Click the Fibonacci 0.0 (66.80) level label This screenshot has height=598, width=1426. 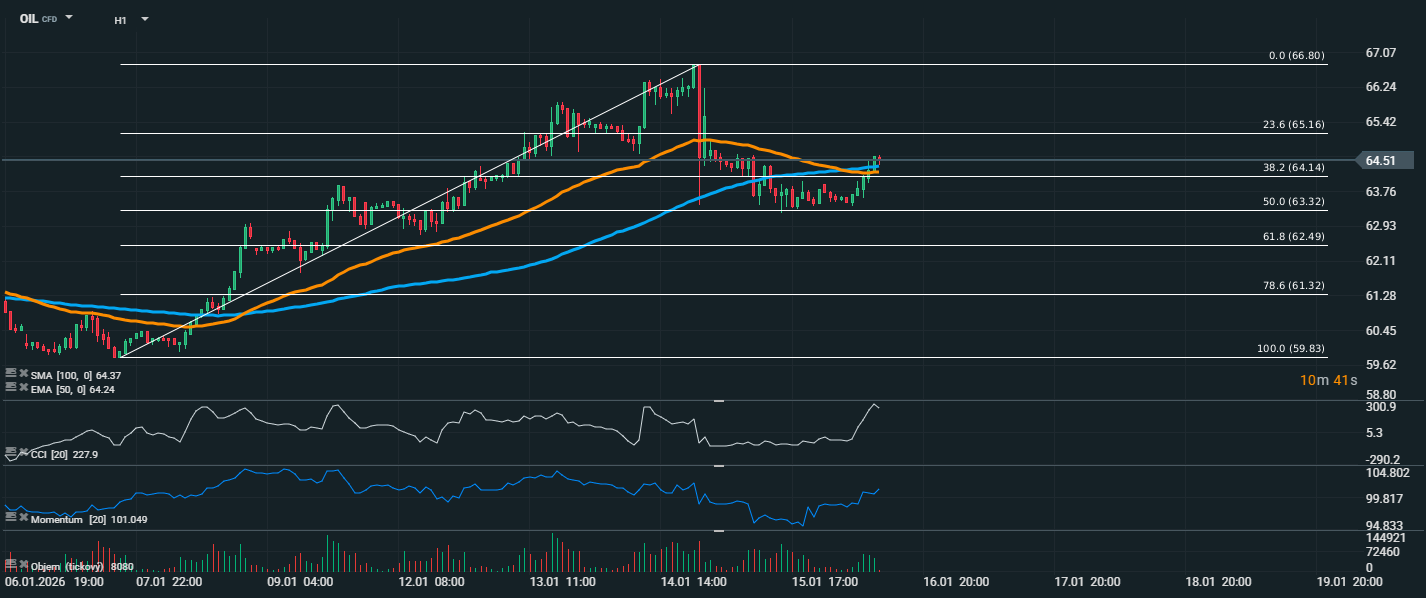click(x=1296, y=56)
